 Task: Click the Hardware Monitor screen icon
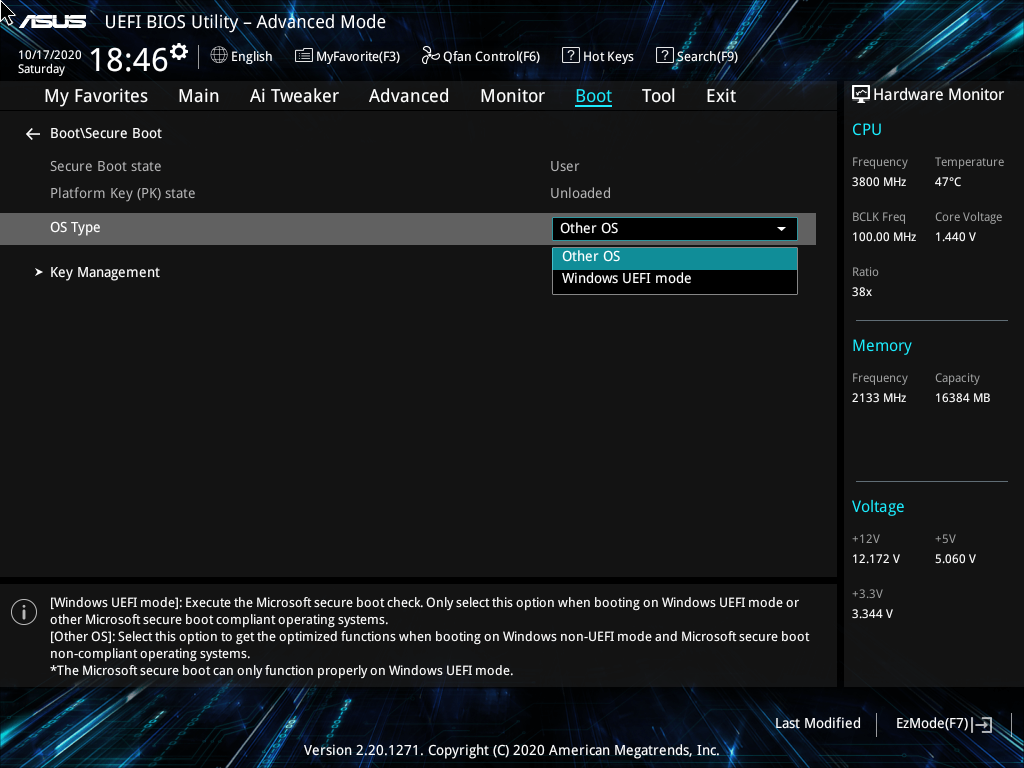[x=861, y=95]
